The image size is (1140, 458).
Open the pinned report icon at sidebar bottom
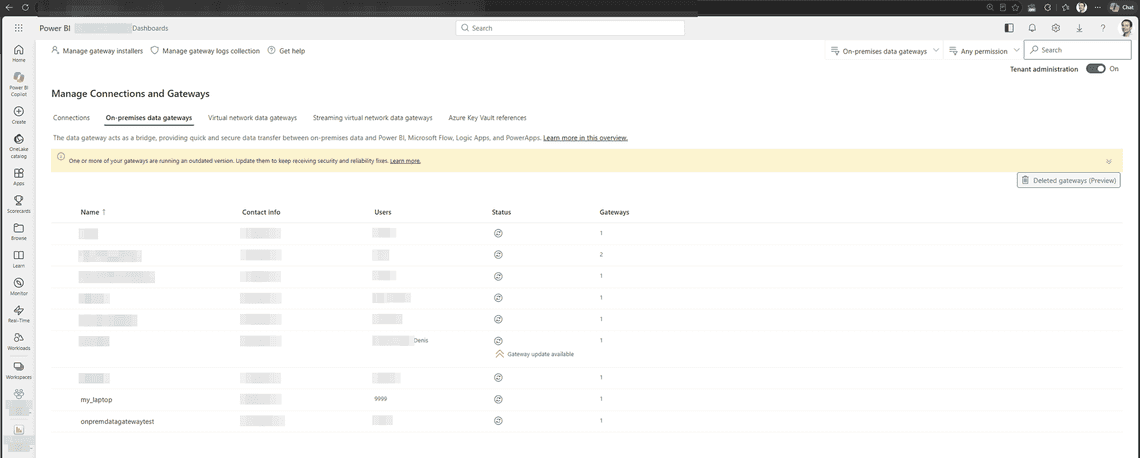[19, 430]
